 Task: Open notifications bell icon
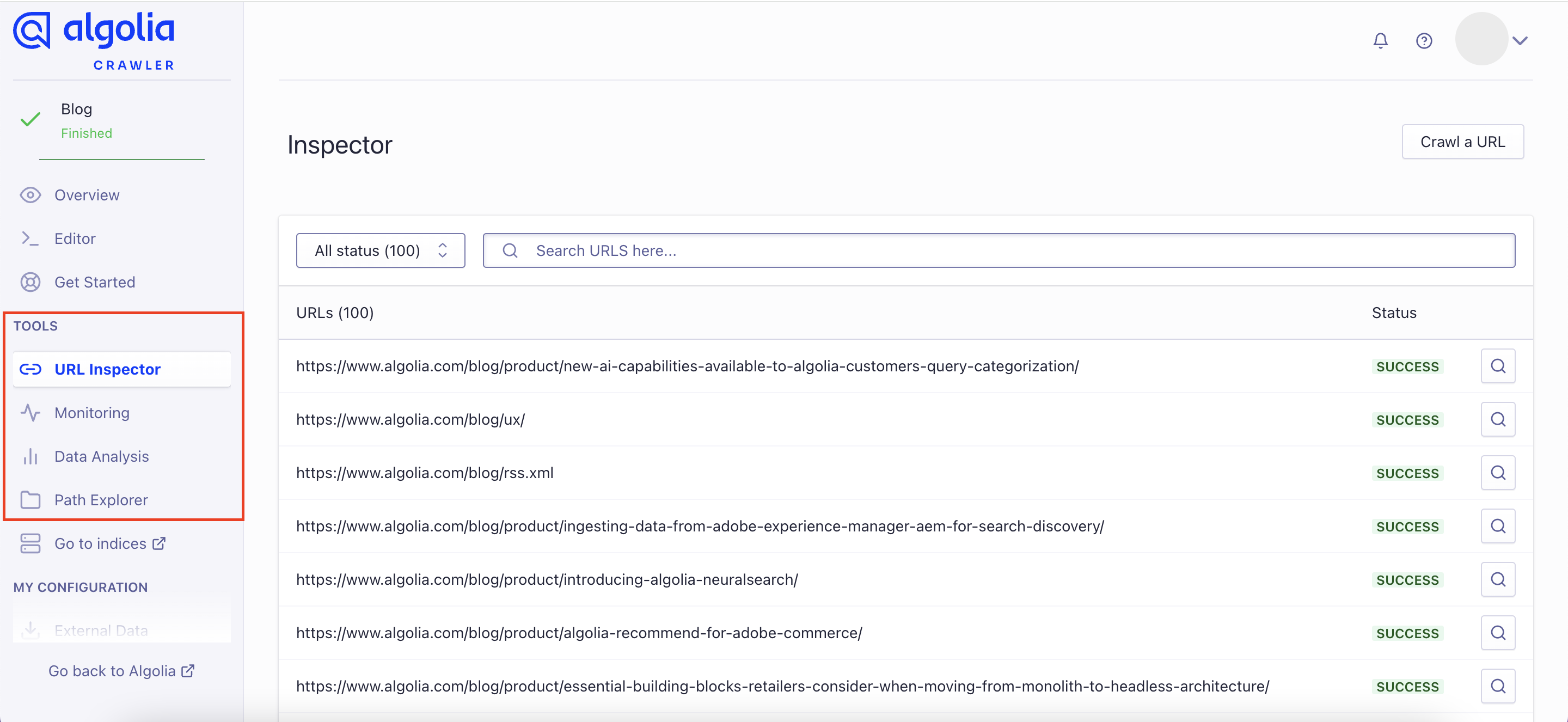pos(1381,41)
